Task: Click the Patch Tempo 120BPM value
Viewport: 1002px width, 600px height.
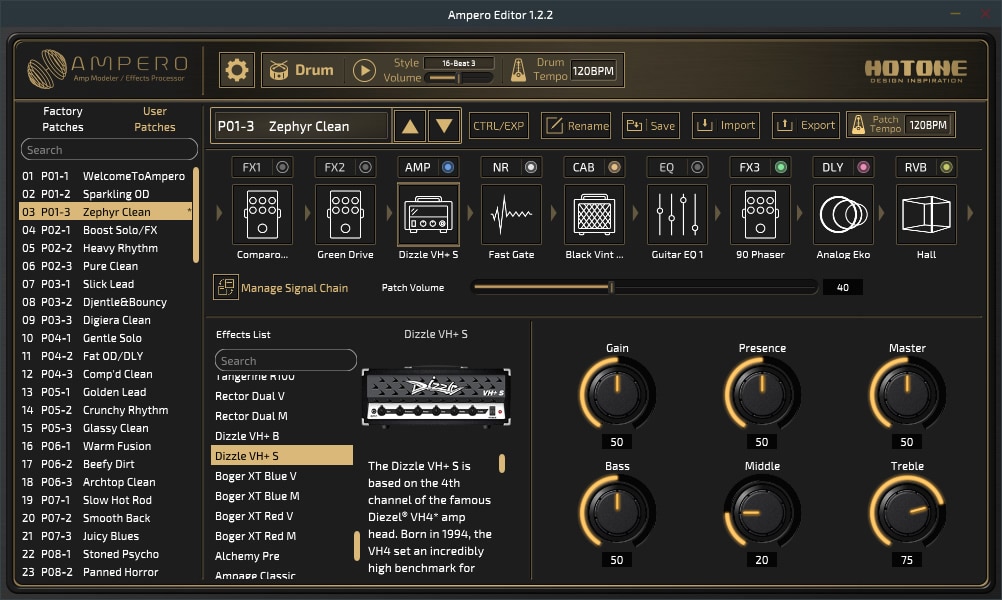Action: click(928, 125)
